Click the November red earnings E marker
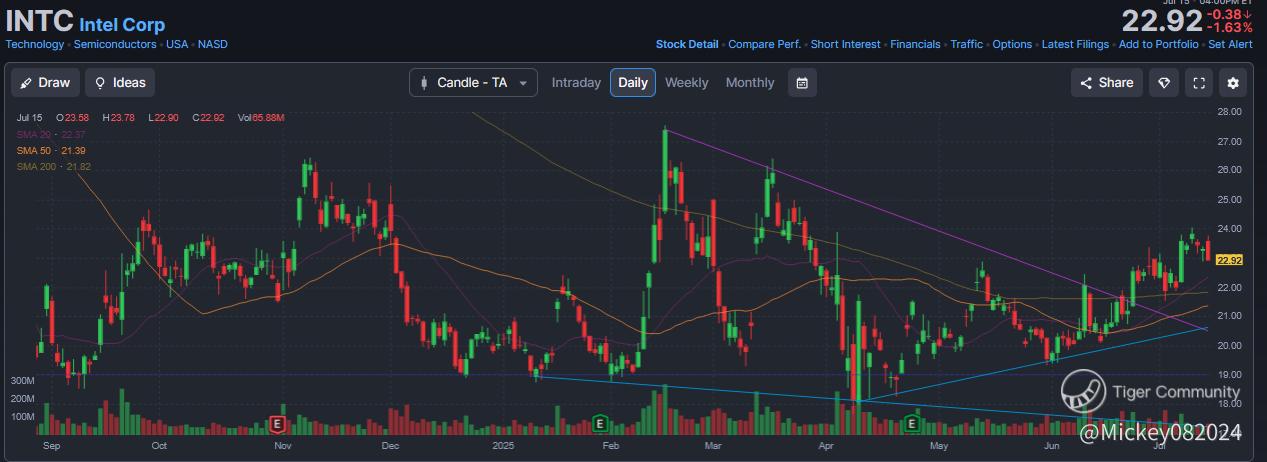 coord(280,424)
